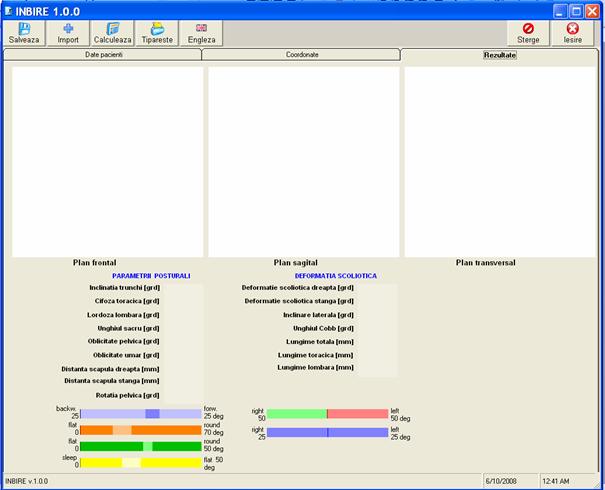This screenshot has width=605, height=490.
Task: Click the Plan sagital image panel
Action: 303,161
